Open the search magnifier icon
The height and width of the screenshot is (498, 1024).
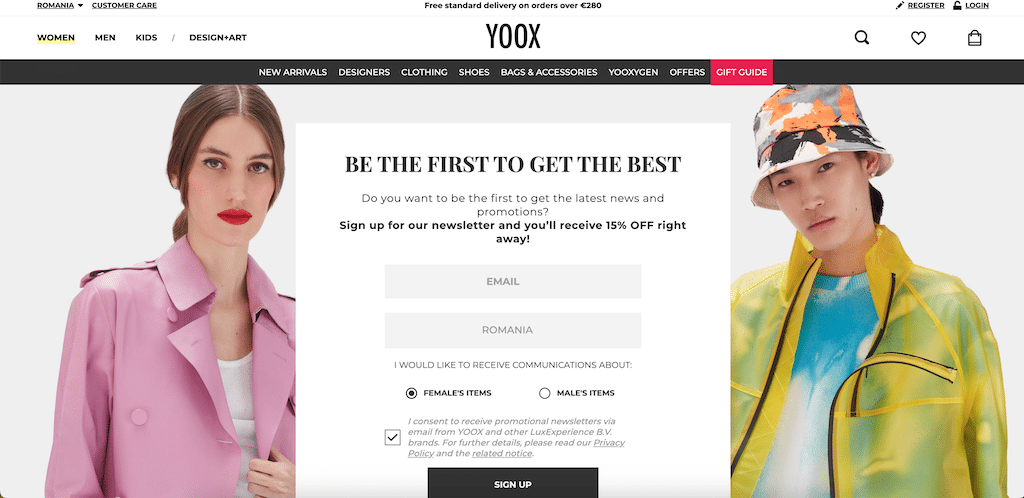point(861,38)
